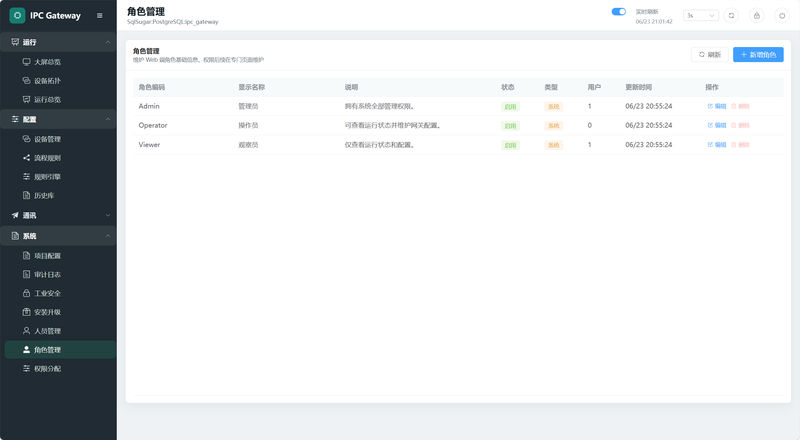The height and width of the screenshot is (440, 800).
Task: Click 启用 status tag in Admin row
Action: pyautogui.click(x=510, y=107)
